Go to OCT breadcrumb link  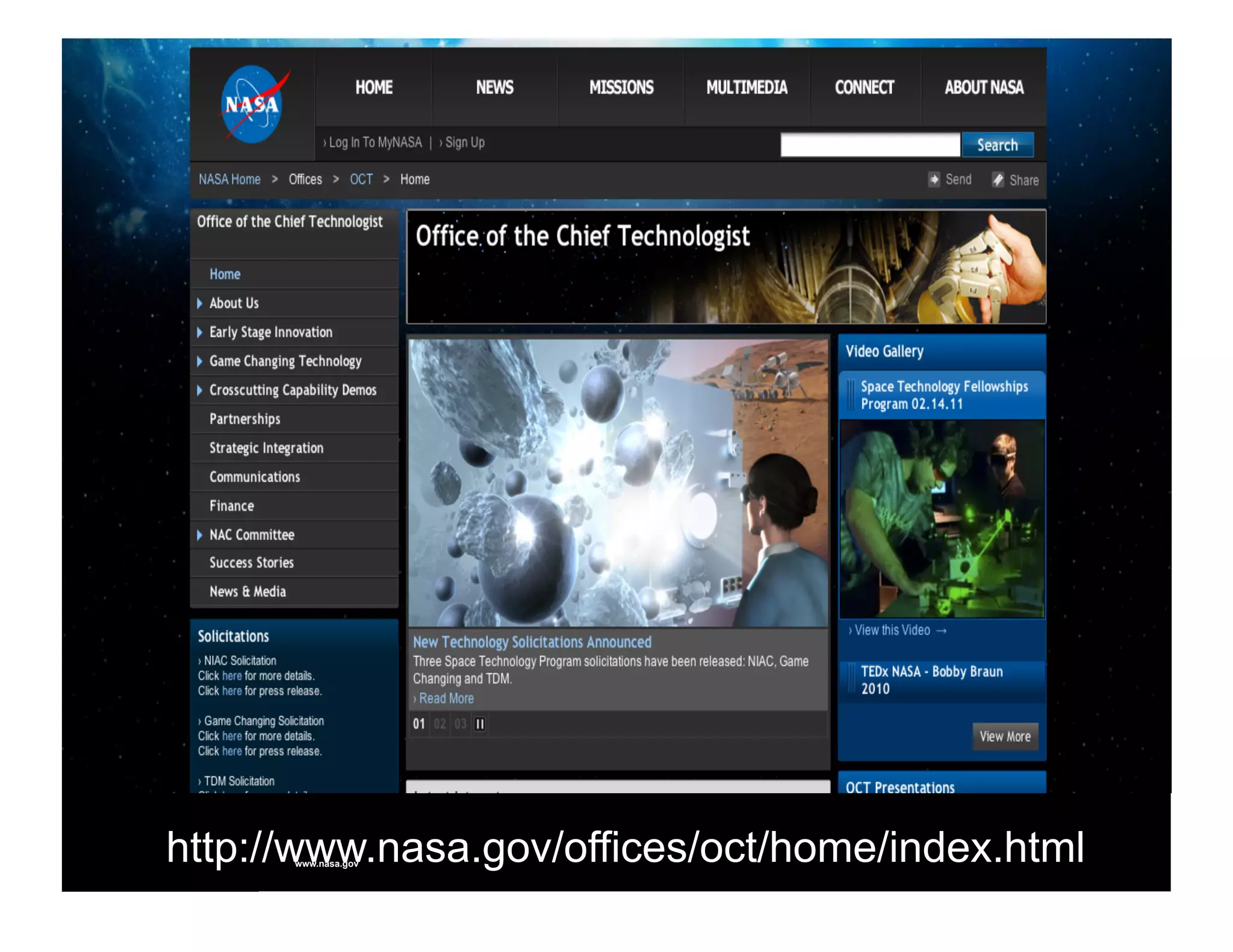click(361, 179)
